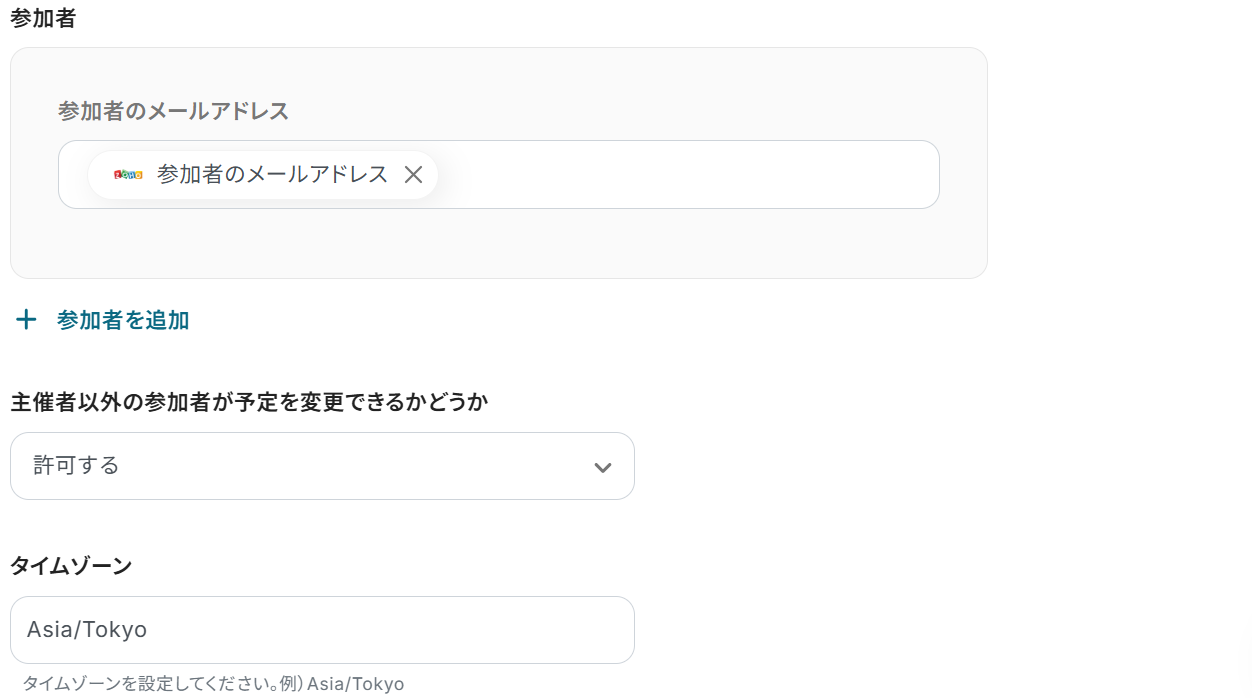Viewport: 1252px width, 698px height.
Task: Focus the Asia/Tokyo timezone text
Action: tap(87, 630)
